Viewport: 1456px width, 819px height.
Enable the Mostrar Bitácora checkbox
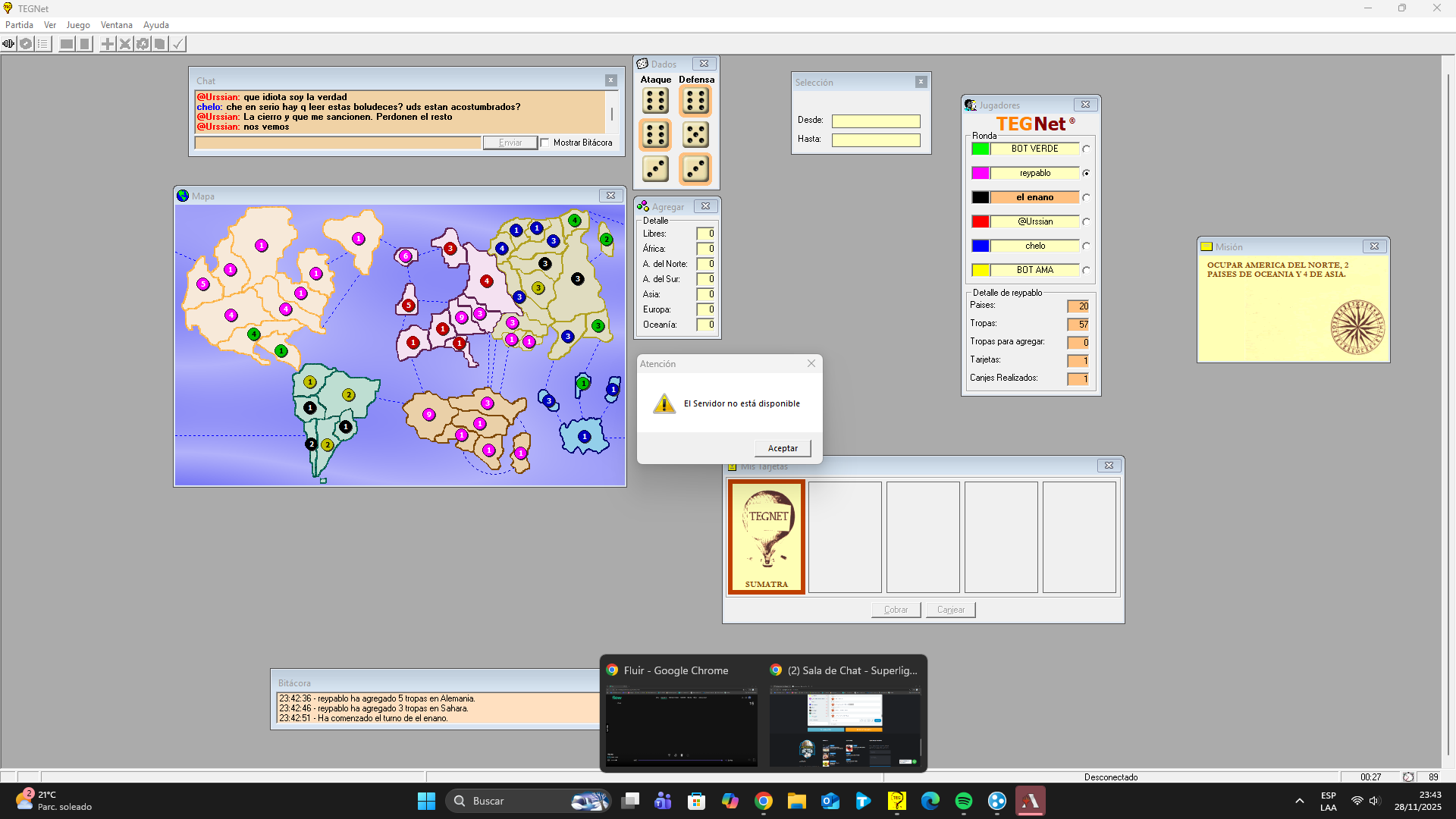pyautogui.click(x=544, y=143)
